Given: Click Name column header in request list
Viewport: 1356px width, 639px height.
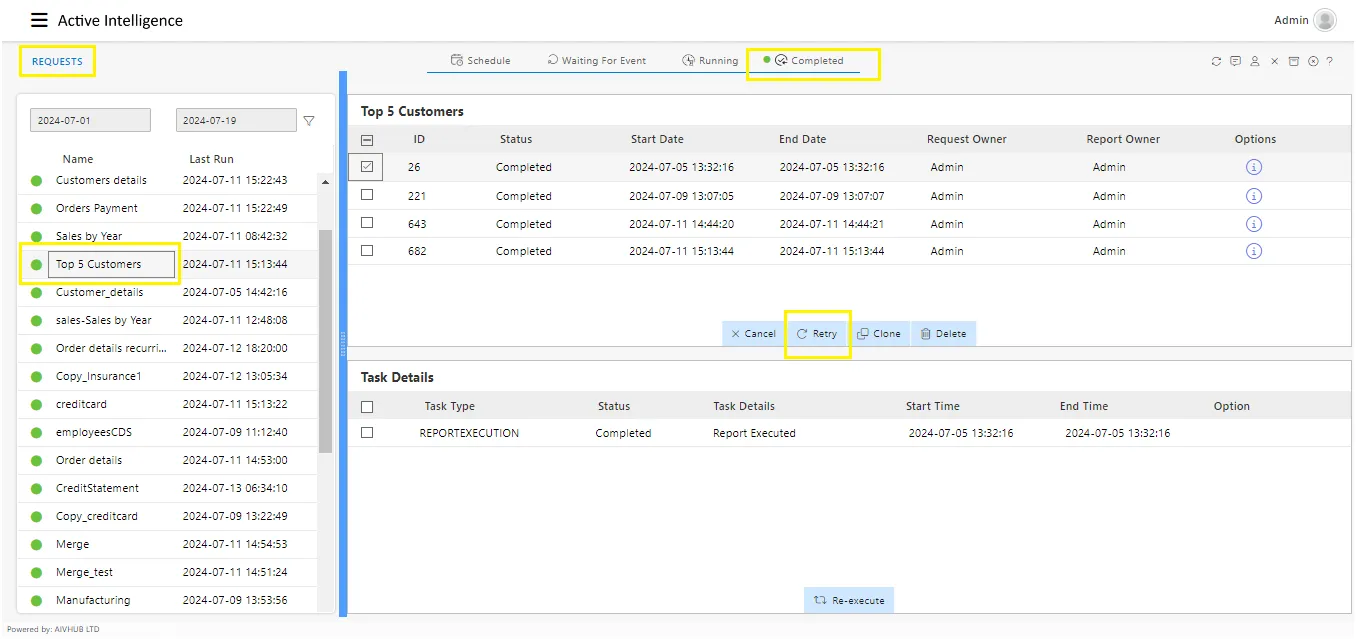Looking at the screenshot, I should 77,160.
